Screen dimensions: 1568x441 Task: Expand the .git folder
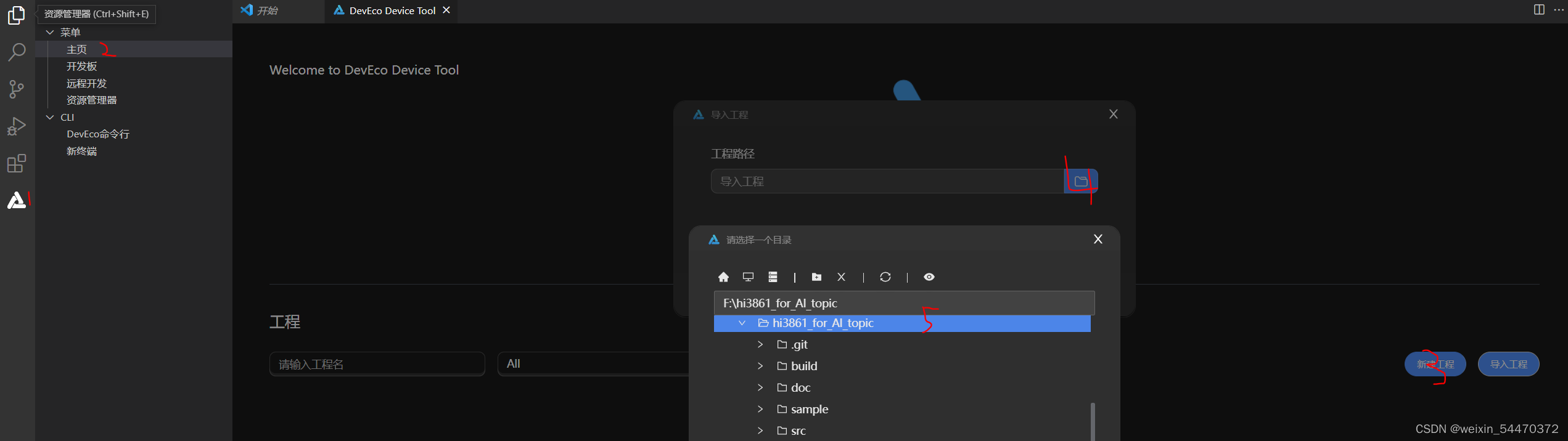(760, 344)
